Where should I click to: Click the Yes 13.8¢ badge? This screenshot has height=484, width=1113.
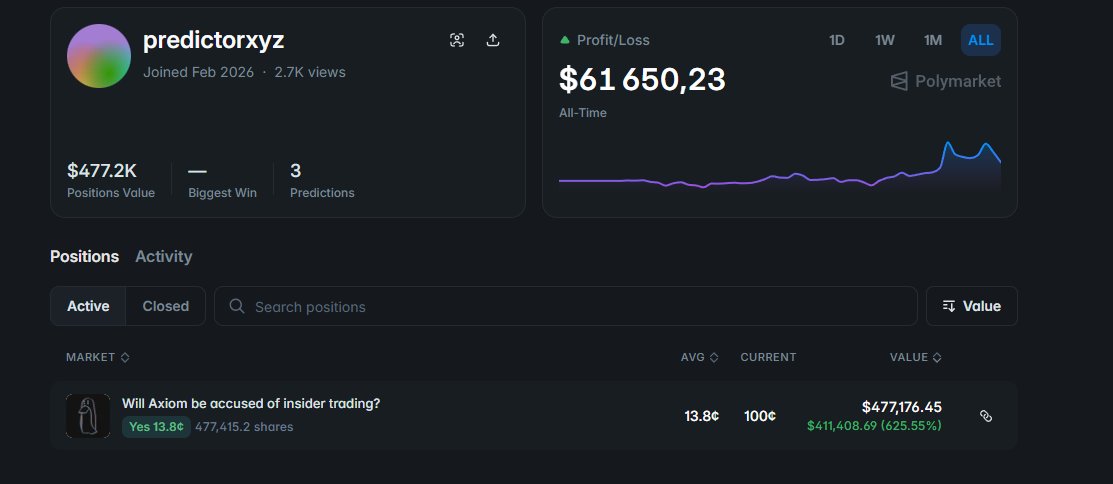156,427
